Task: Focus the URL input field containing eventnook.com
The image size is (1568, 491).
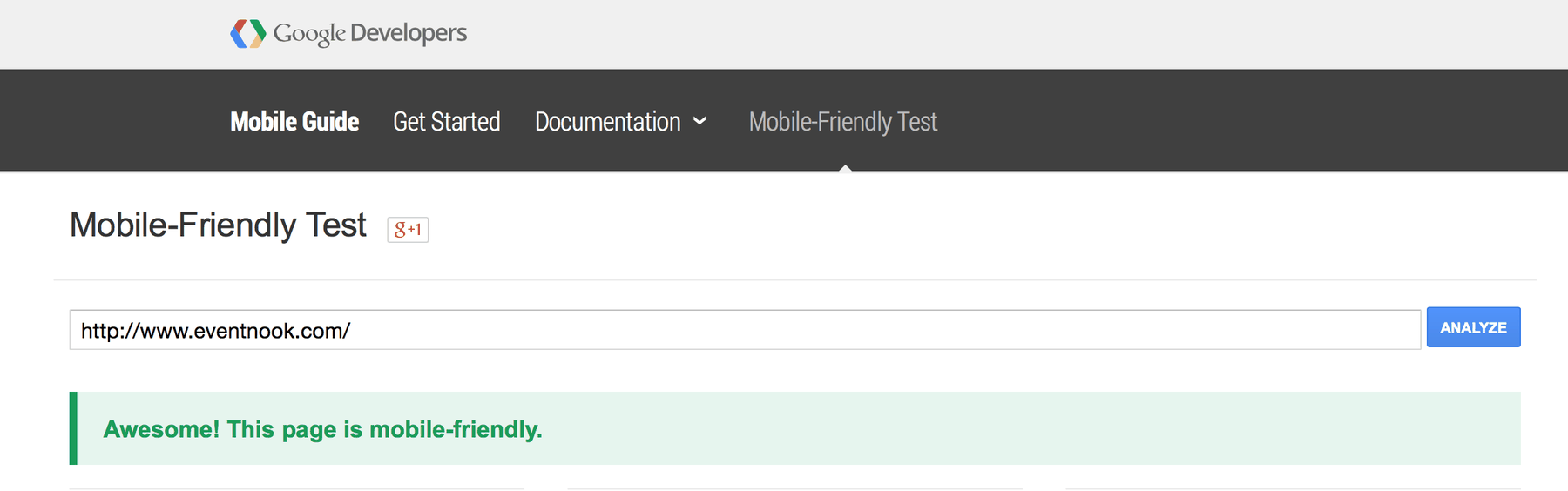Action: (745, 330)
